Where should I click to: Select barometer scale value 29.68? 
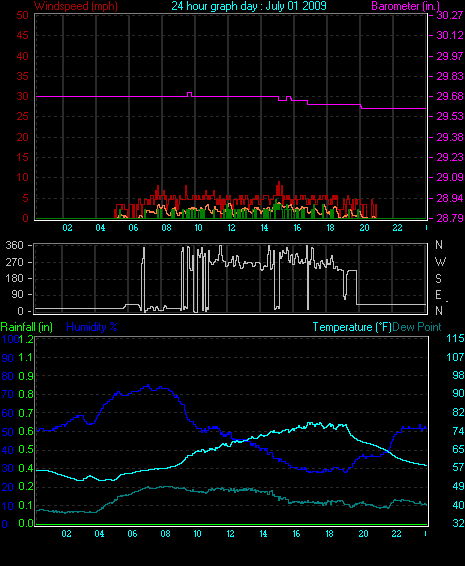click(x=450, y=96)
